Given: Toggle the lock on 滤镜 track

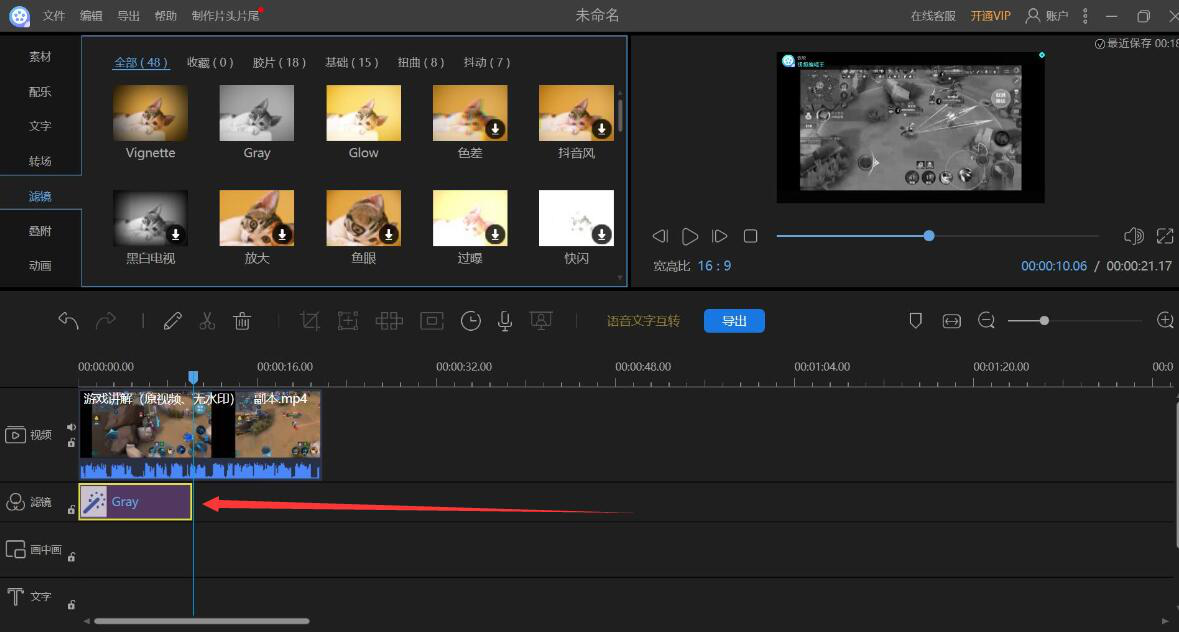Looking at the screenshot, I should point(71,509).
